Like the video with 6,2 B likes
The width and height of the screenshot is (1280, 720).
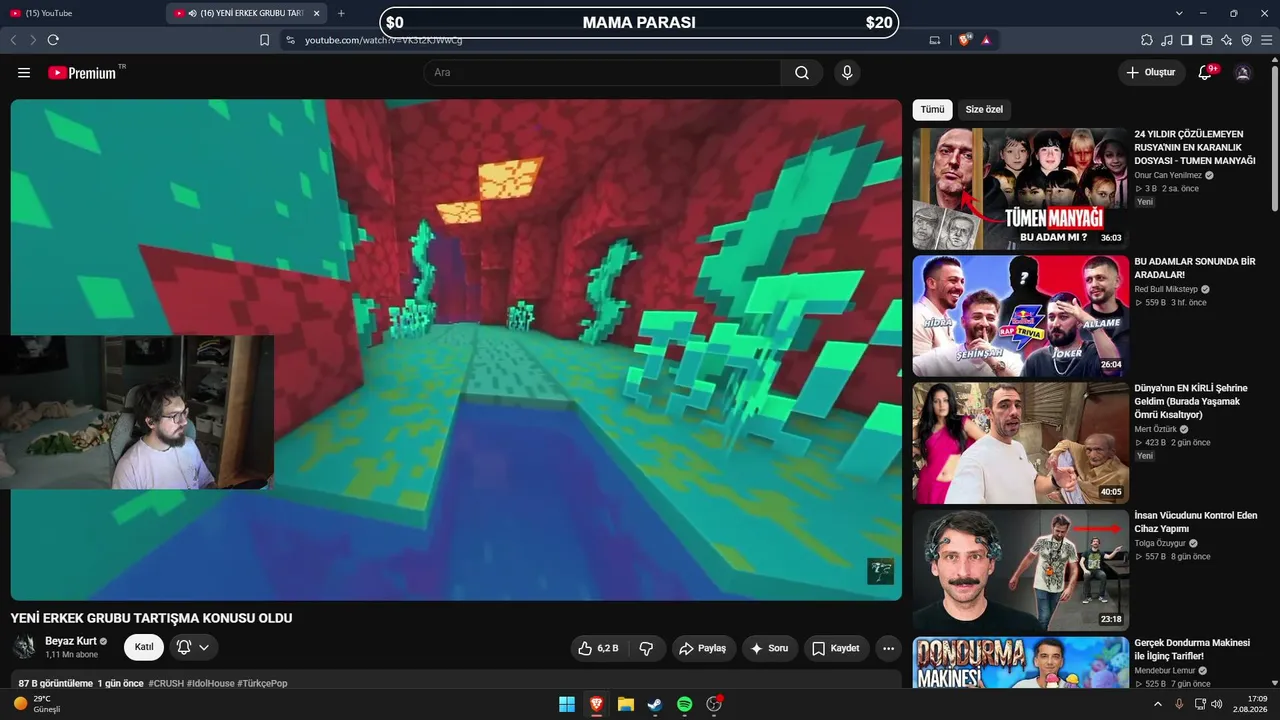point(598,648)
